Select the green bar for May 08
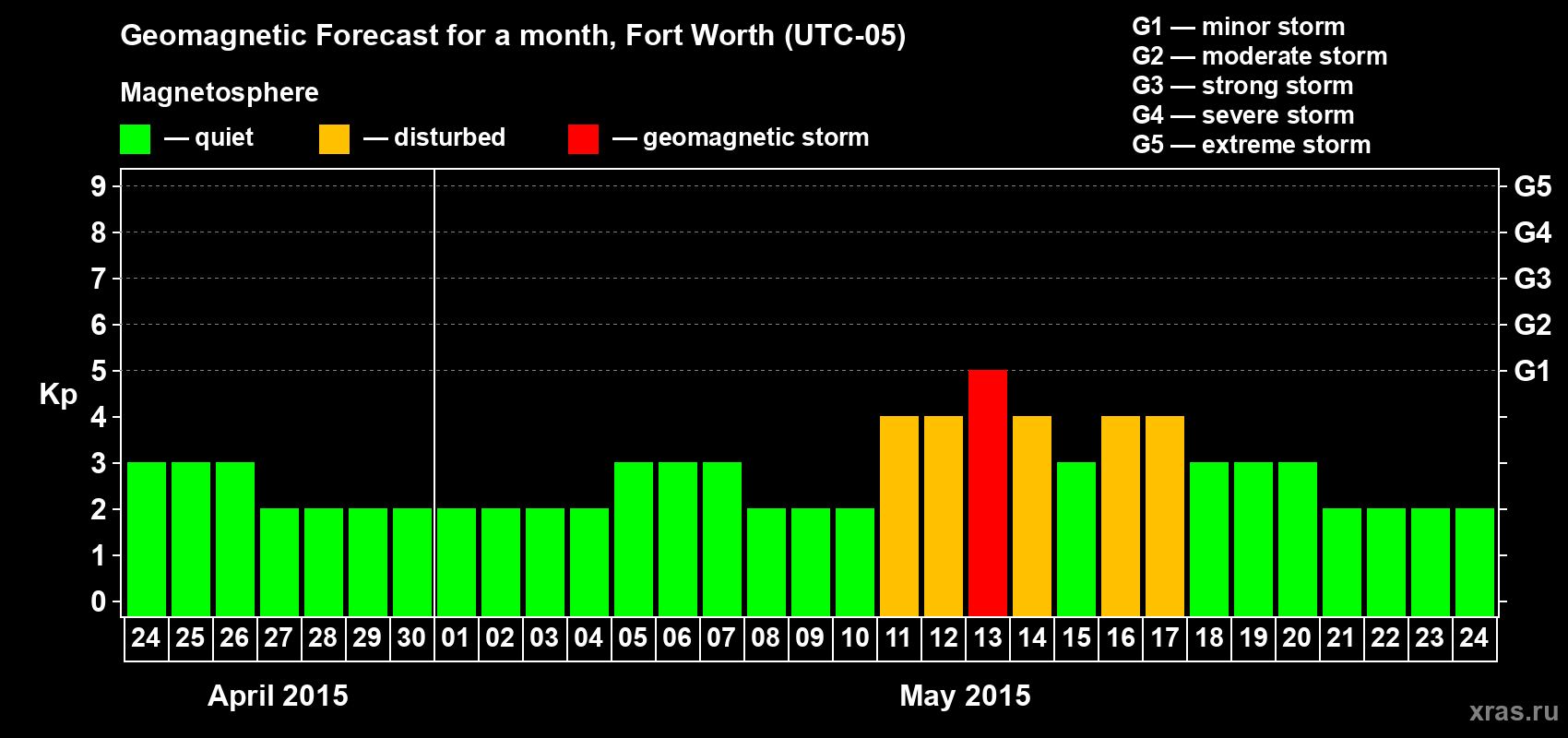 pyautogui.click(x=766, y=562)
